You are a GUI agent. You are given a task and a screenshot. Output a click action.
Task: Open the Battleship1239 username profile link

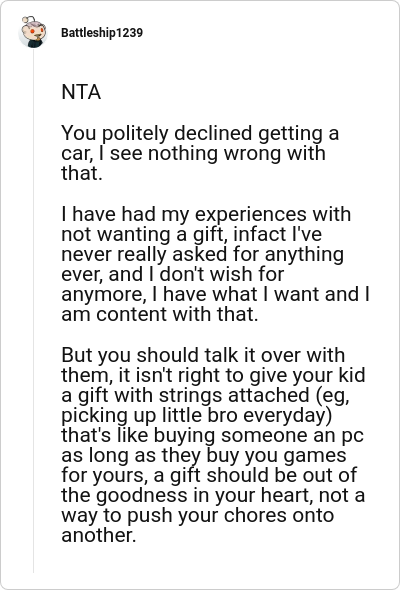(x=102, y=33)
